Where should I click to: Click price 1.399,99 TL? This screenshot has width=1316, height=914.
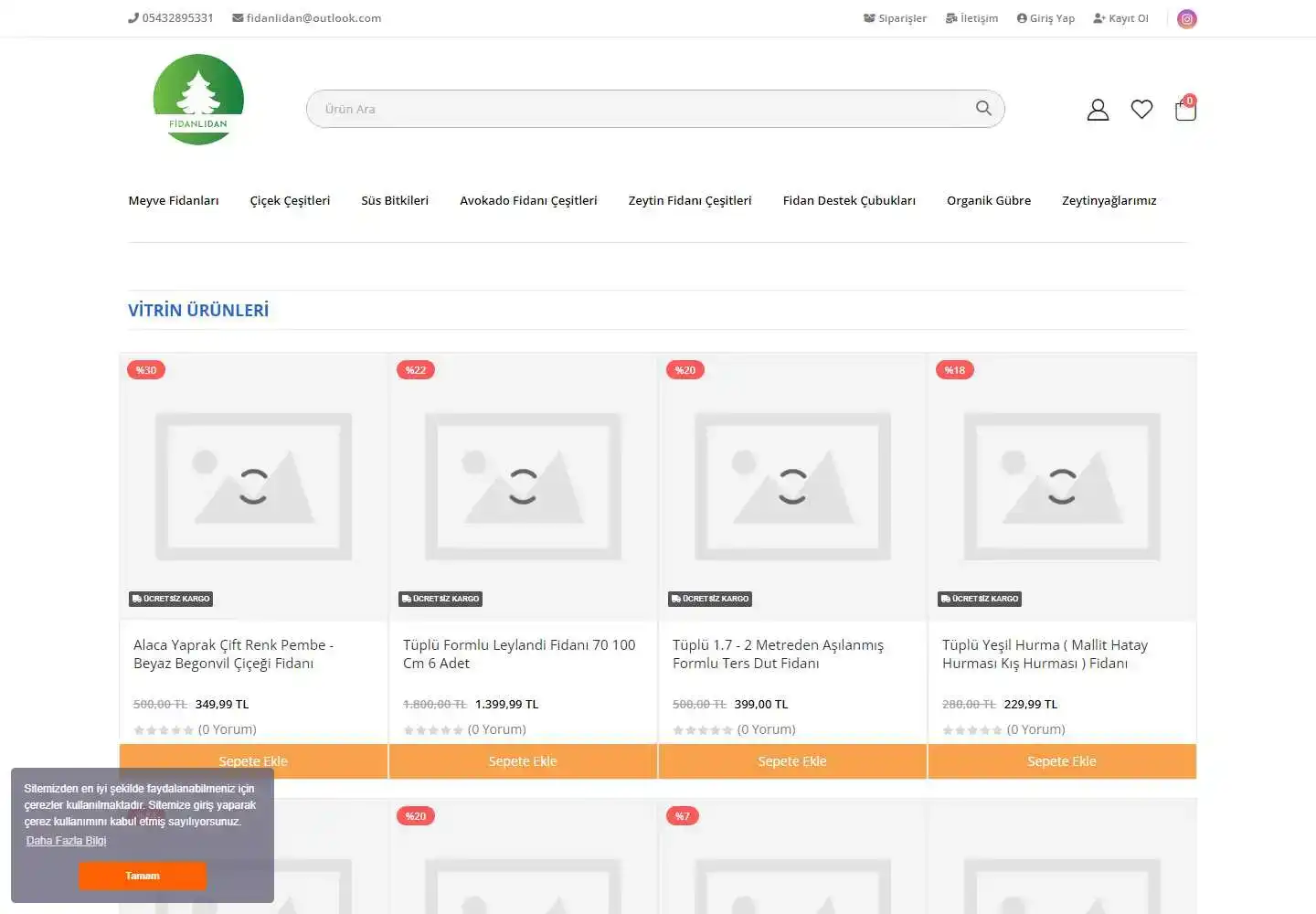point(507,704)
